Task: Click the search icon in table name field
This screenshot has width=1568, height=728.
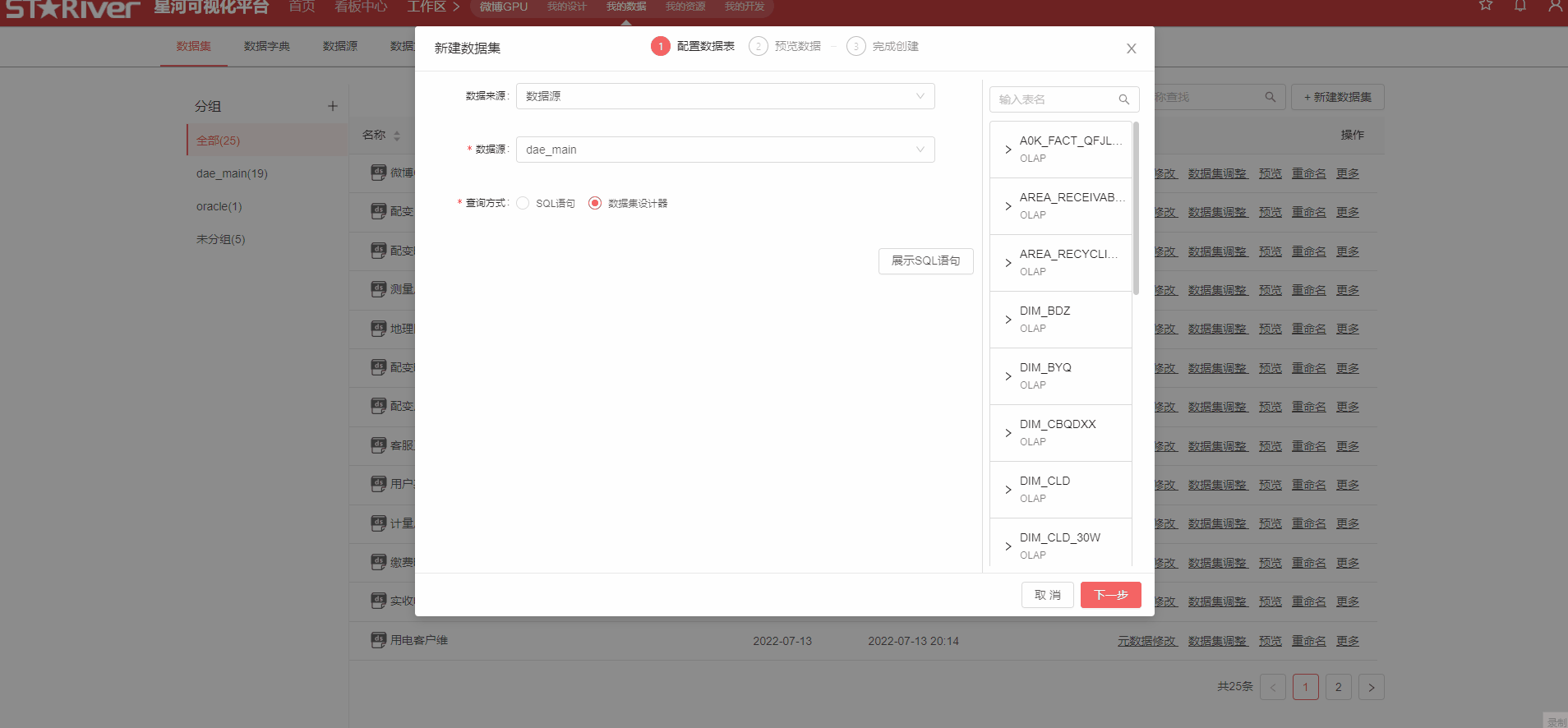Action: tap(1123, 99)
